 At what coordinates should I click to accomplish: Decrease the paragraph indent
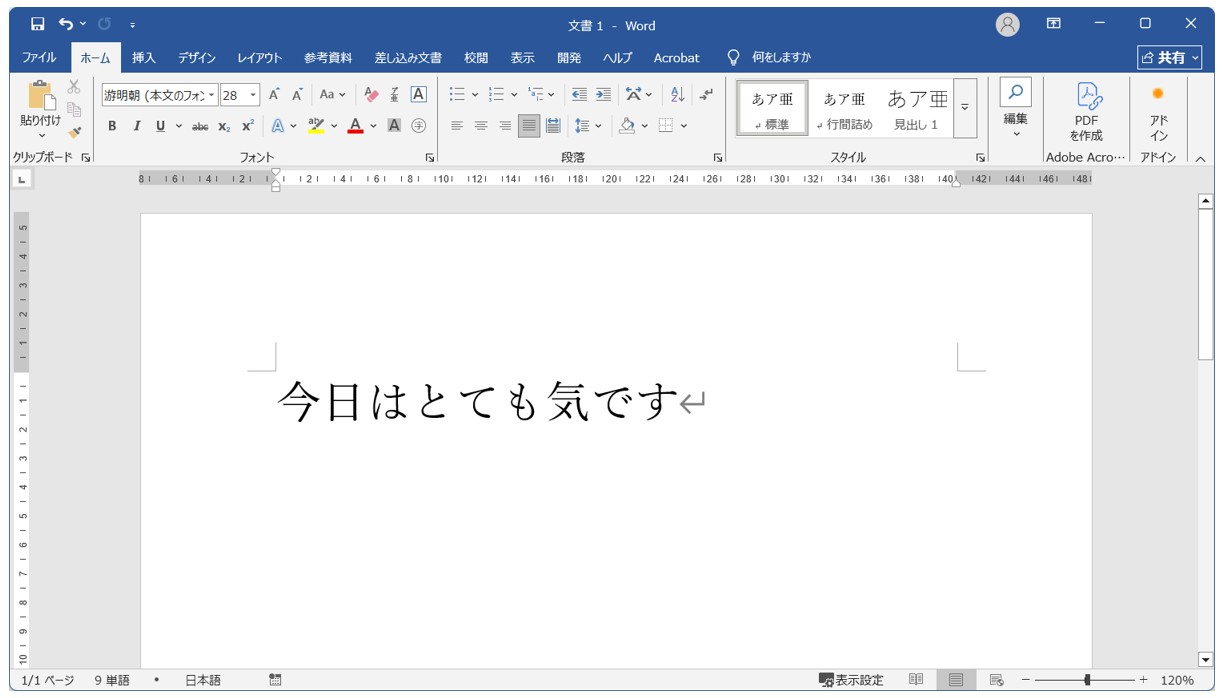[579, 95]
